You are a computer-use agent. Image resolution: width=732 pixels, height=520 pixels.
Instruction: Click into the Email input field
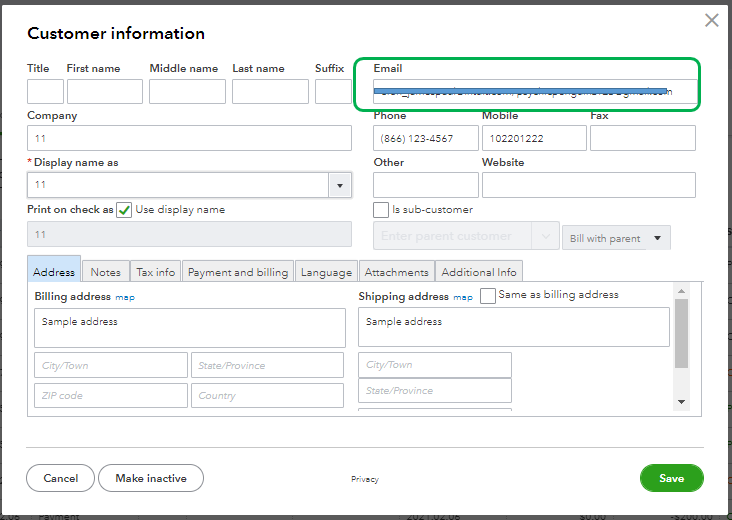(x=527, y=92)
